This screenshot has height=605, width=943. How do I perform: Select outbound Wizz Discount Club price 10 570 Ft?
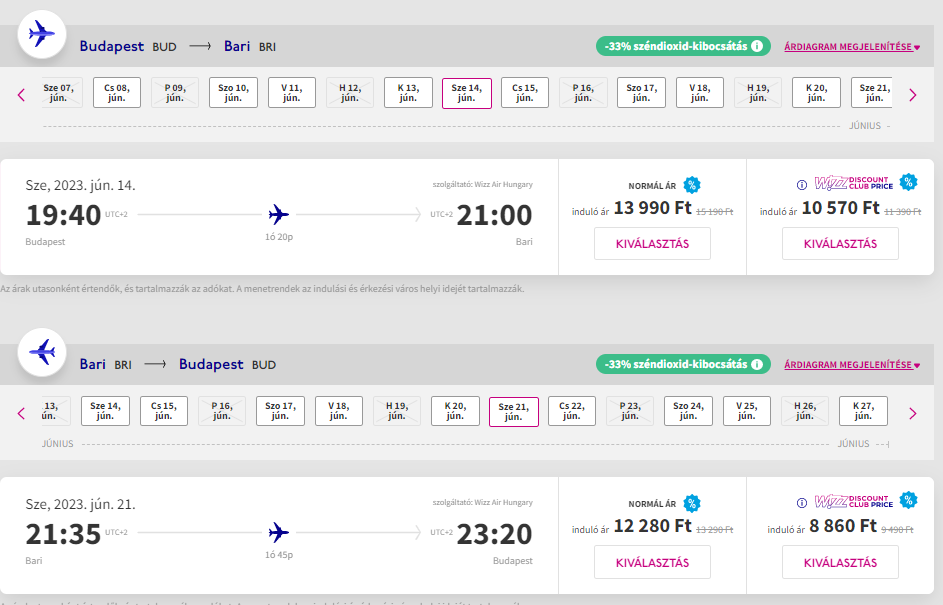pyautogui.click(x=840, y=243)
